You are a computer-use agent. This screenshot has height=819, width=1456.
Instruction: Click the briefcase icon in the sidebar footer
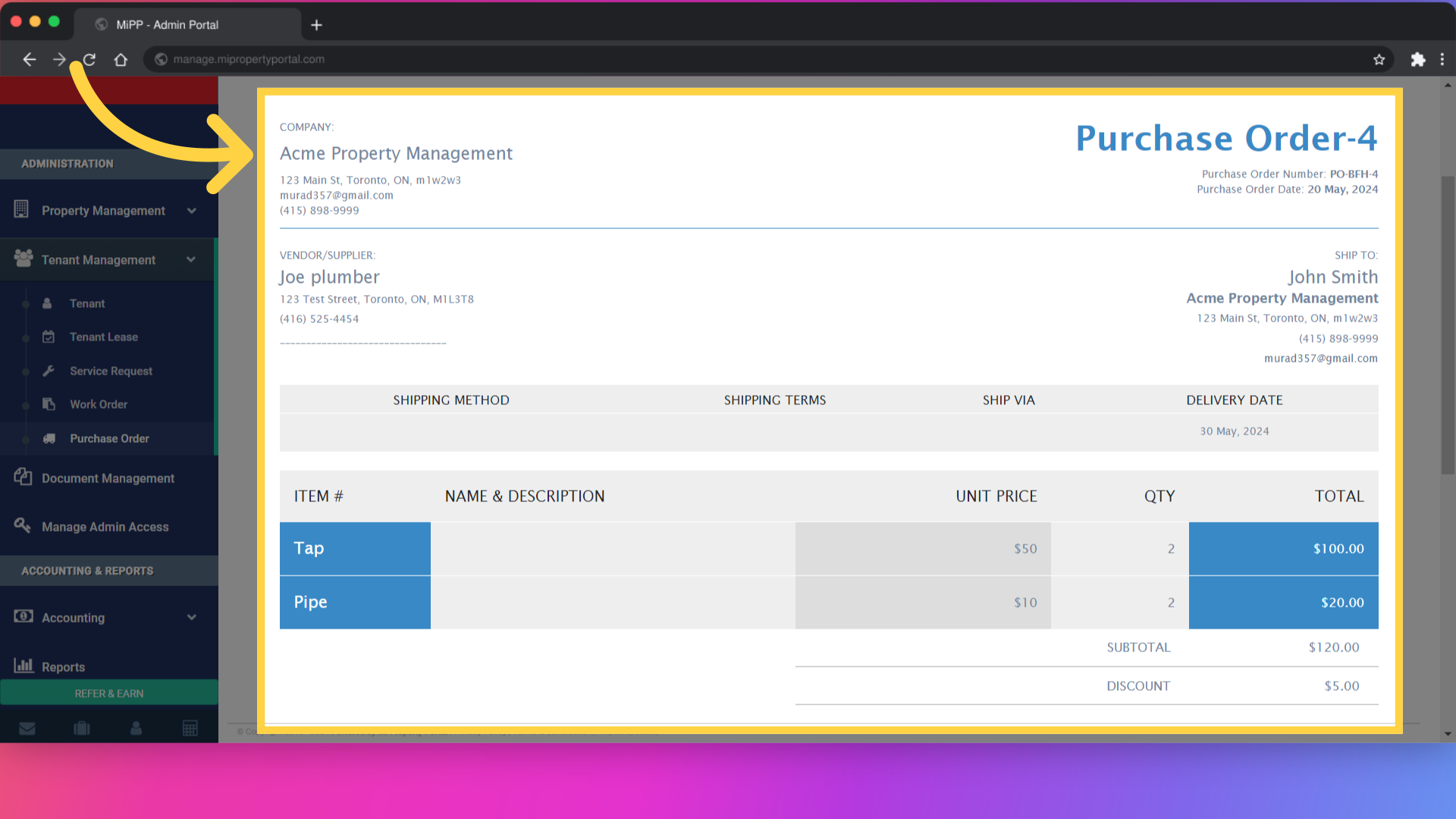click(x=81, y=728)
